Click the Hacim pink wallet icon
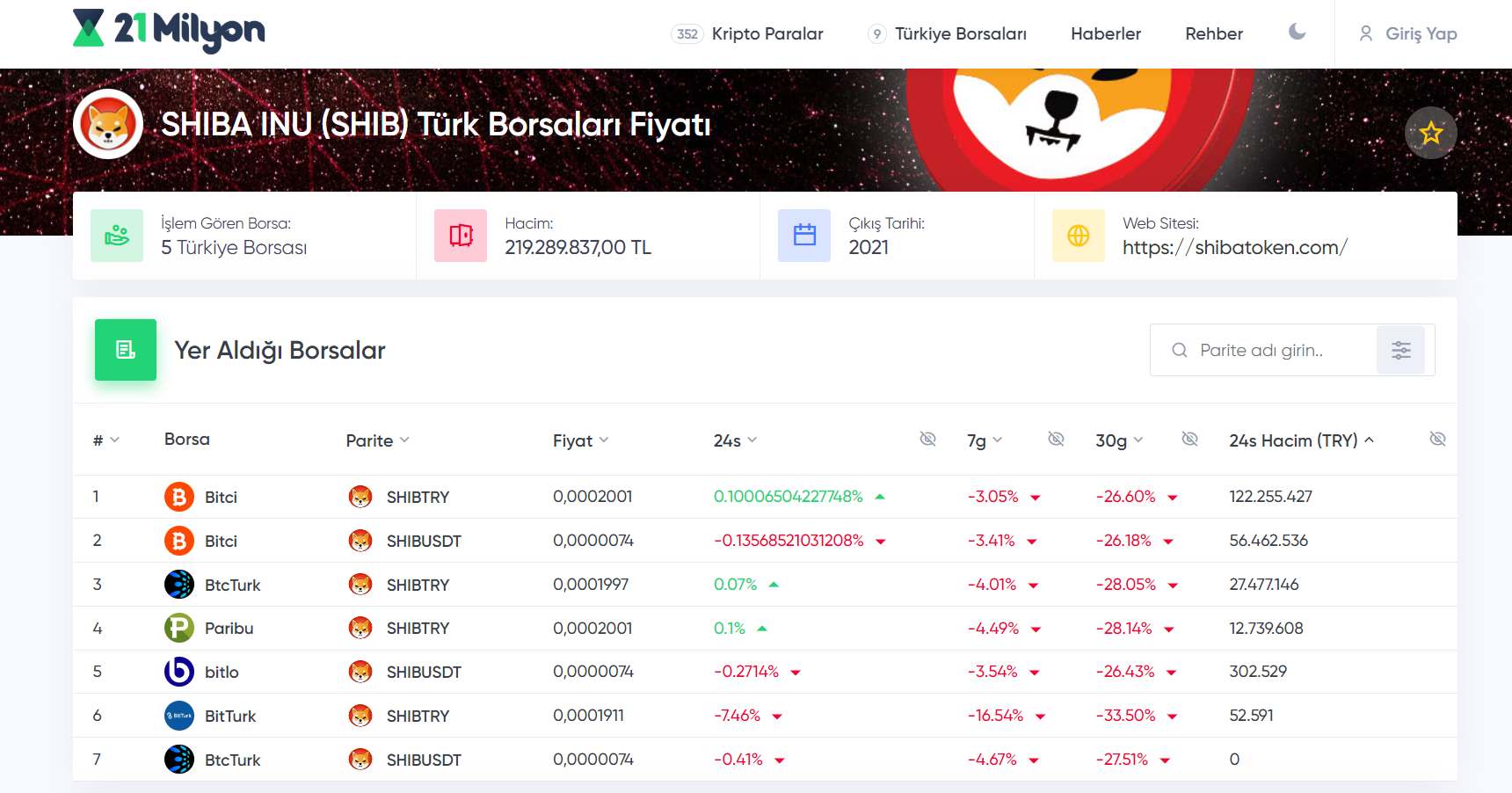The height and width of the screenshot is (793, 1512). [461, 236]
